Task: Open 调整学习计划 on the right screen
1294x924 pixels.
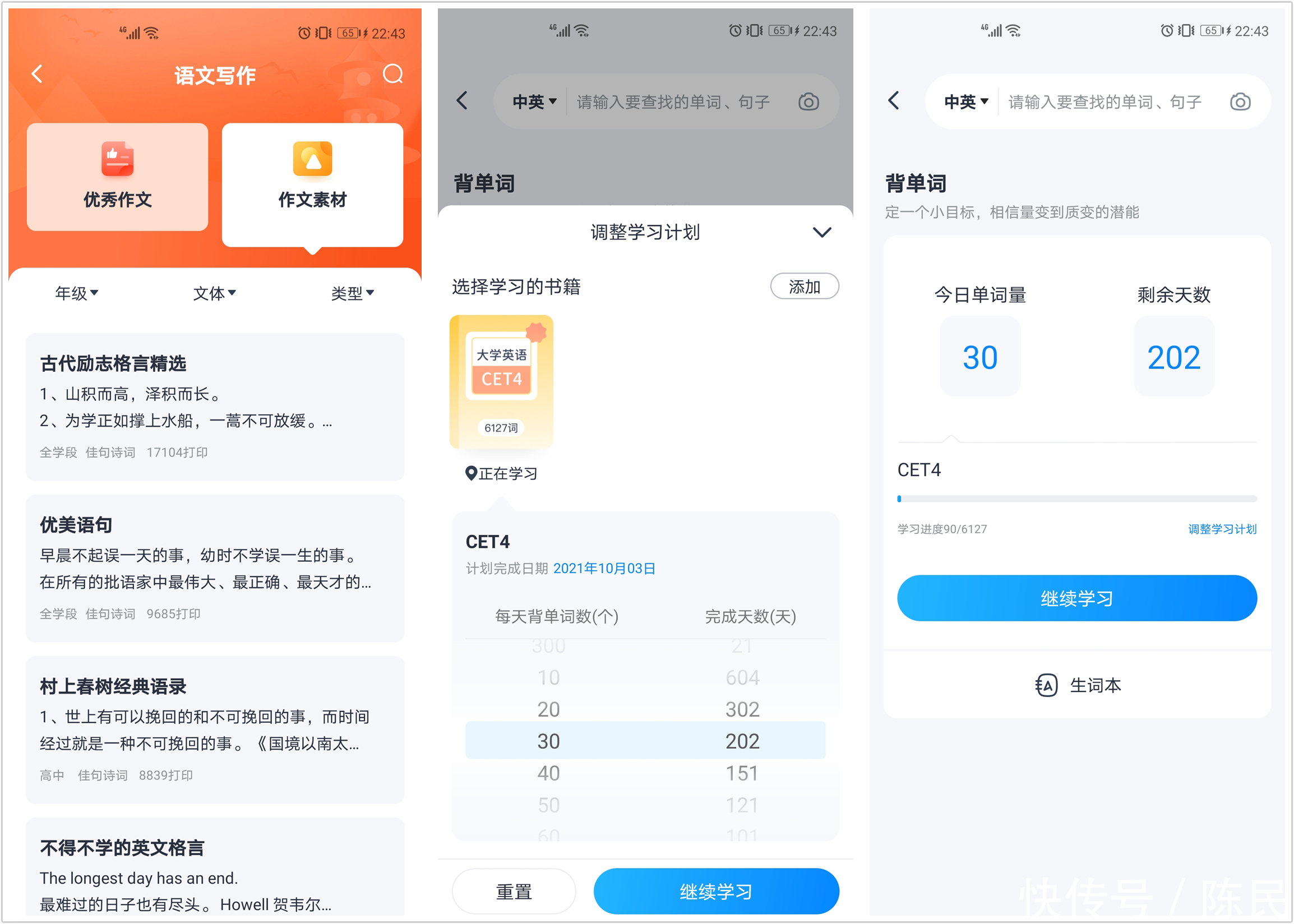Action: click(x=1222, y=529)
